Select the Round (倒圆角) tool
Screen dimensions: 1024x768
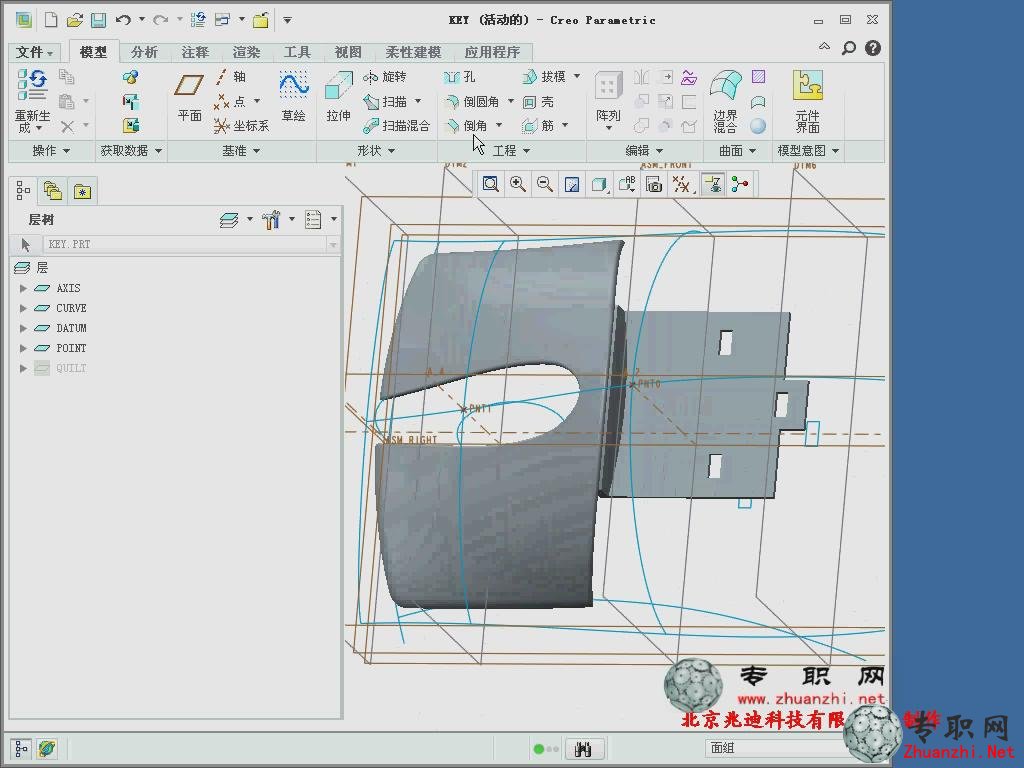(x=472, y=102)
